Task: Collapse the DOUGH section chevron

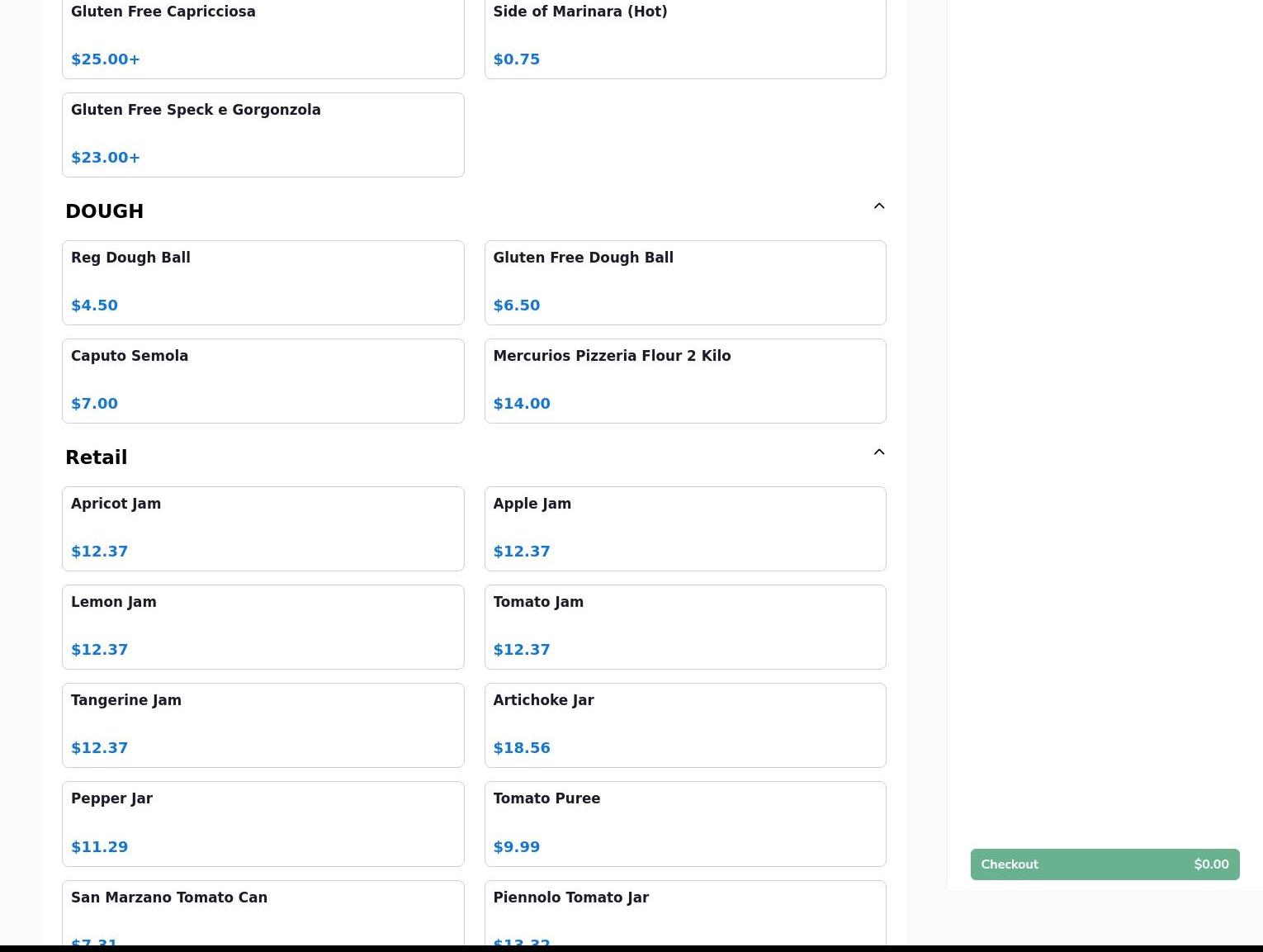Action: (878, 206)
